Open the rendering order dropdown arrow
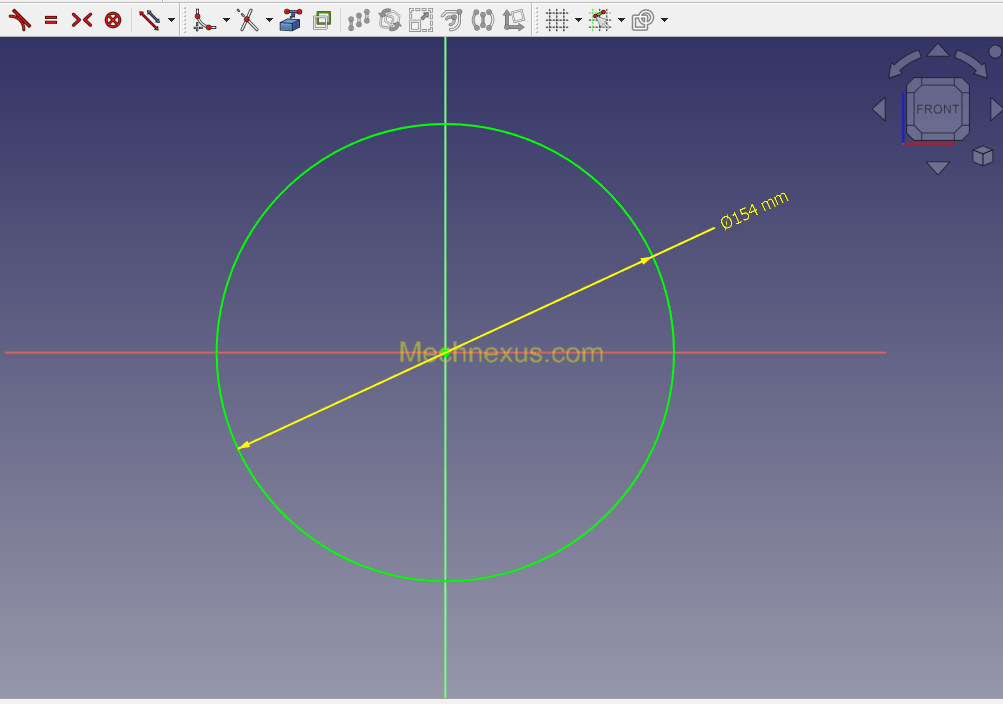 [665, 20]
